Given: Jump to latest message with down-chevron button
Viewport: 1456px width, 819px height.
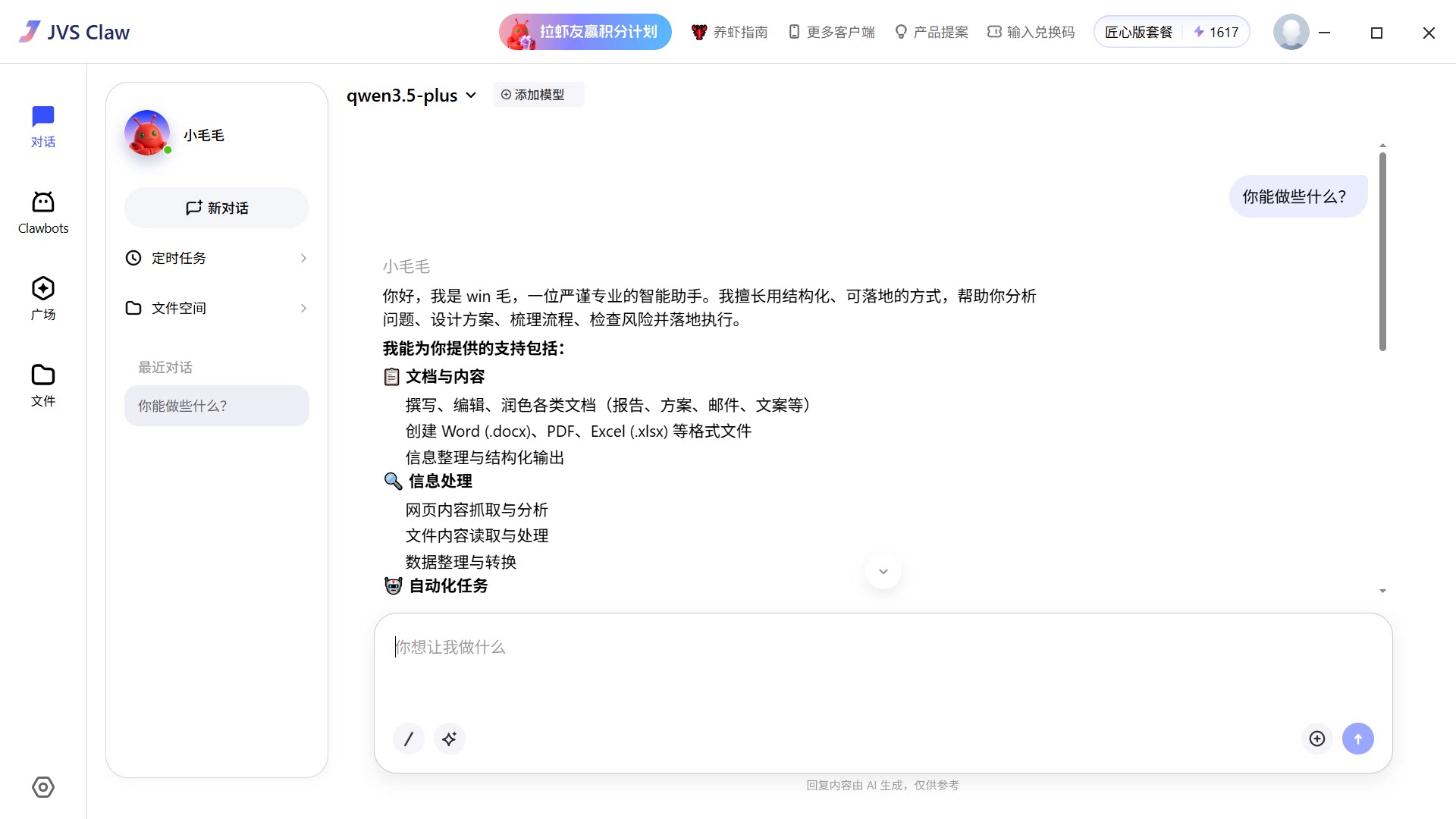Looking at the screenshot, I should click(x=883, y=571).
